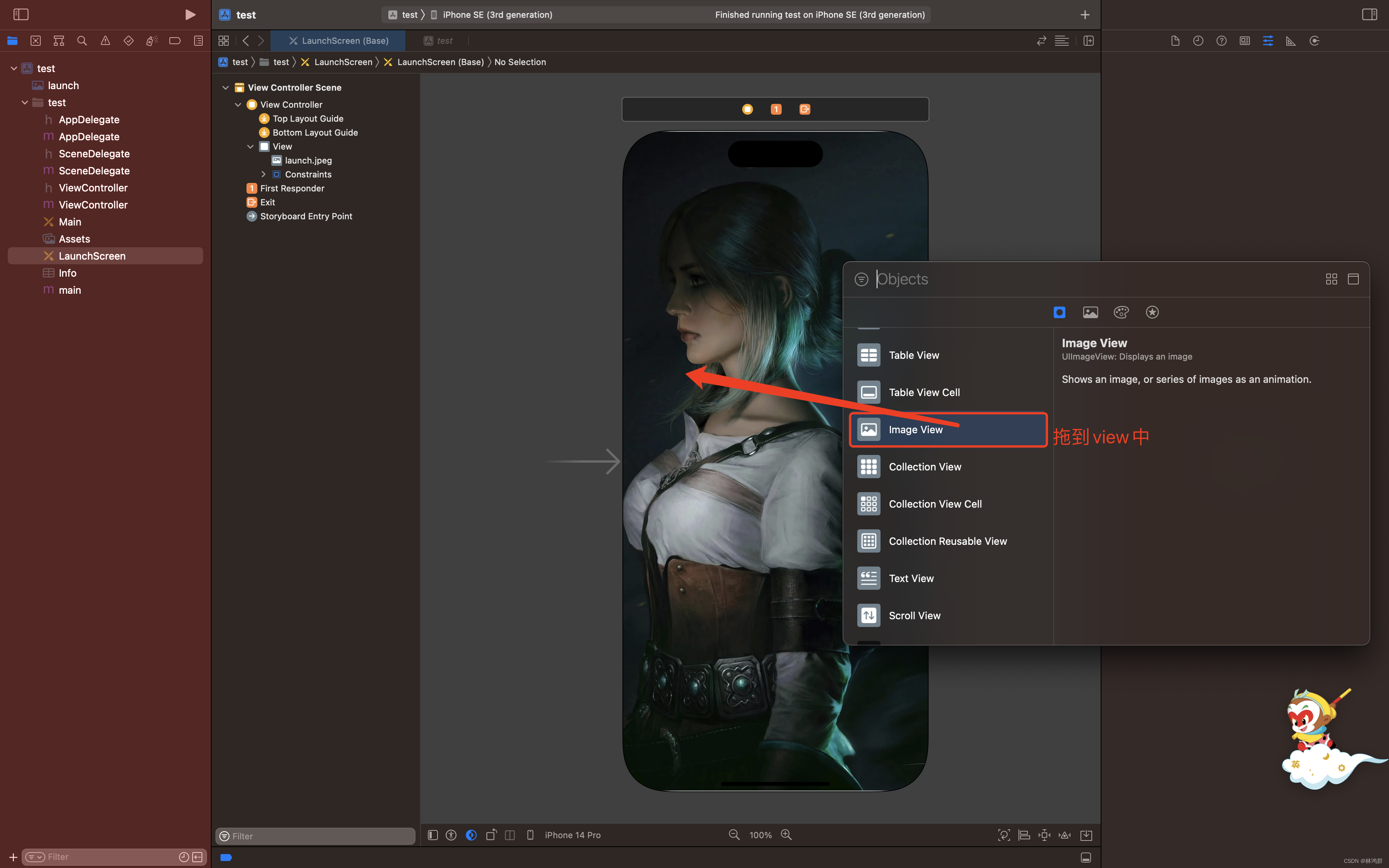The width and height of the screenshot is (1389, 868).
Task: Run the project with the Play button
Action: (190, 14)
